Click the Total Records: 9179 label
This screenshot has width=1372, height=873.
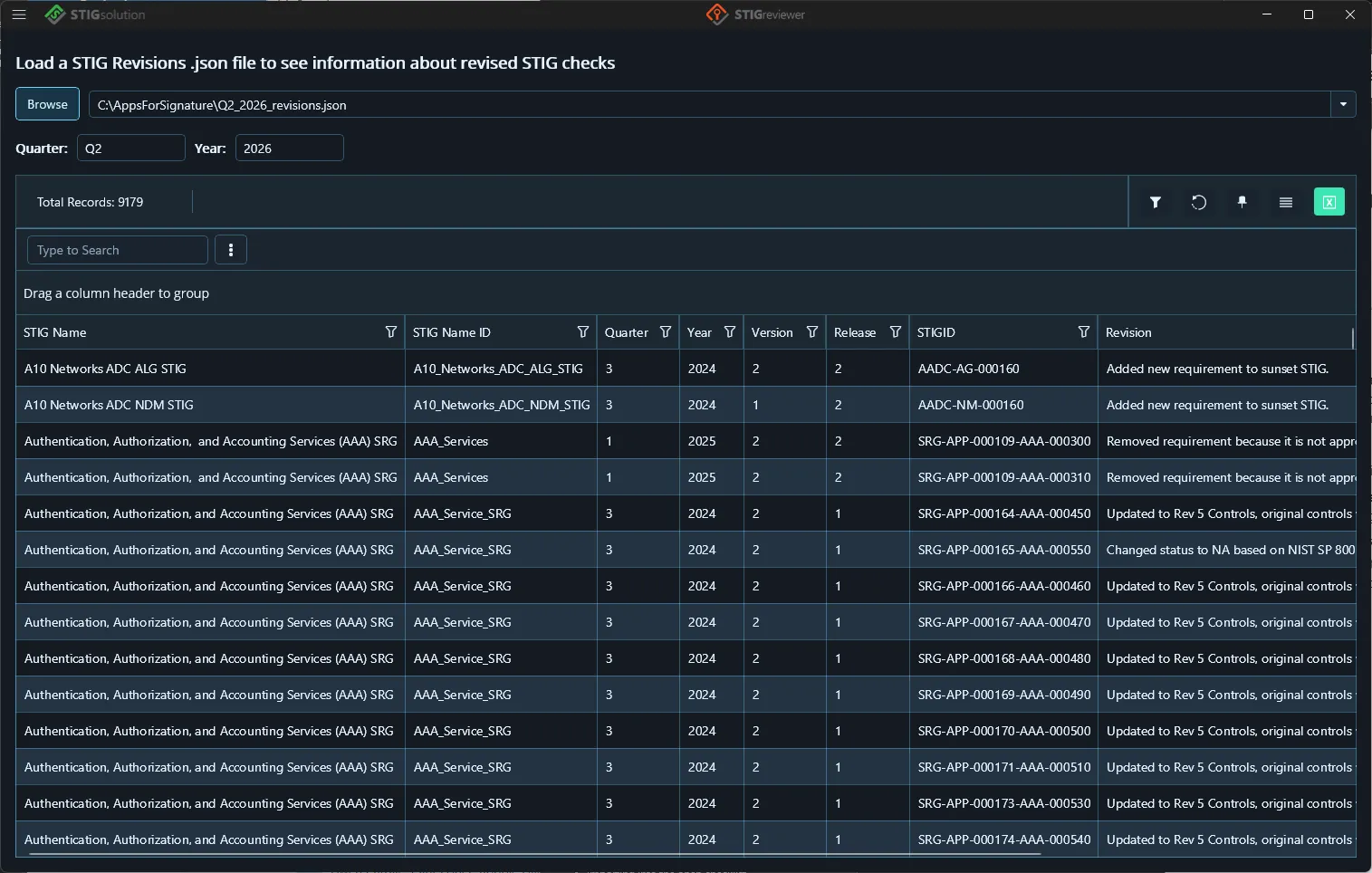pos(91,202)
